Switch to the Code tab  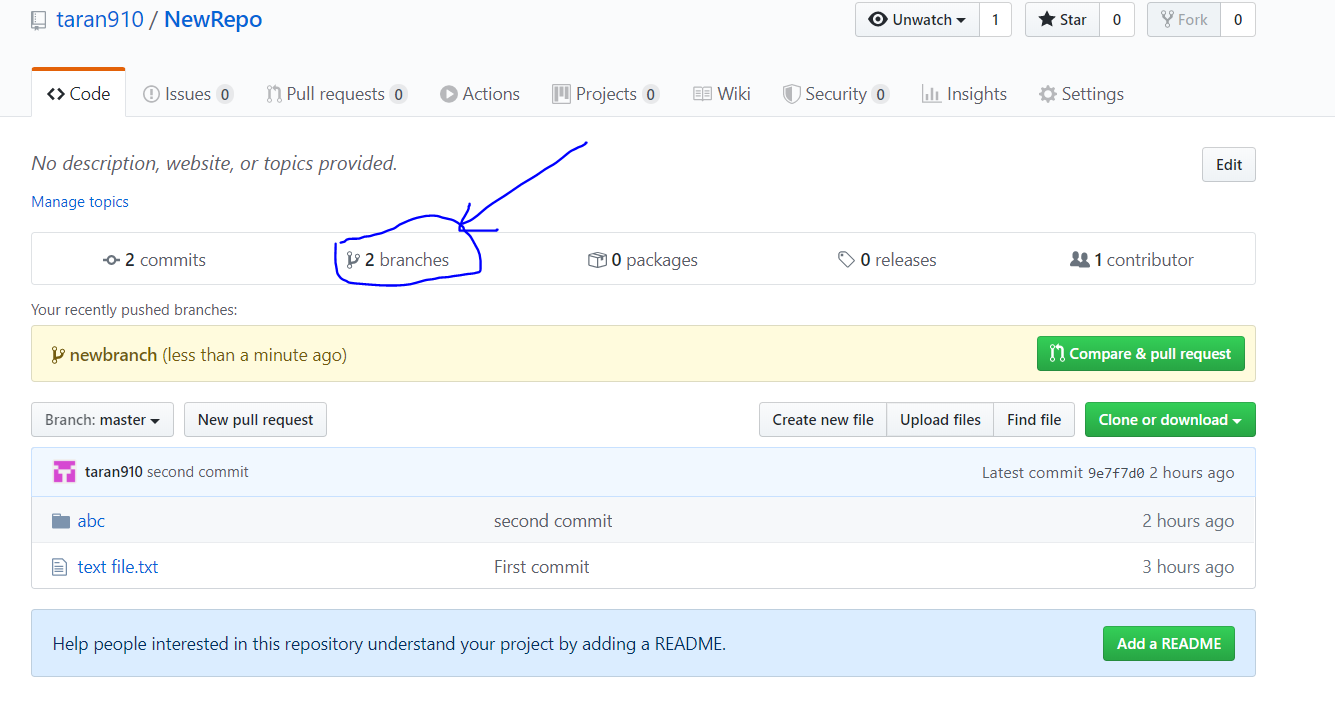pyautogui.click(x=78, y=94)
